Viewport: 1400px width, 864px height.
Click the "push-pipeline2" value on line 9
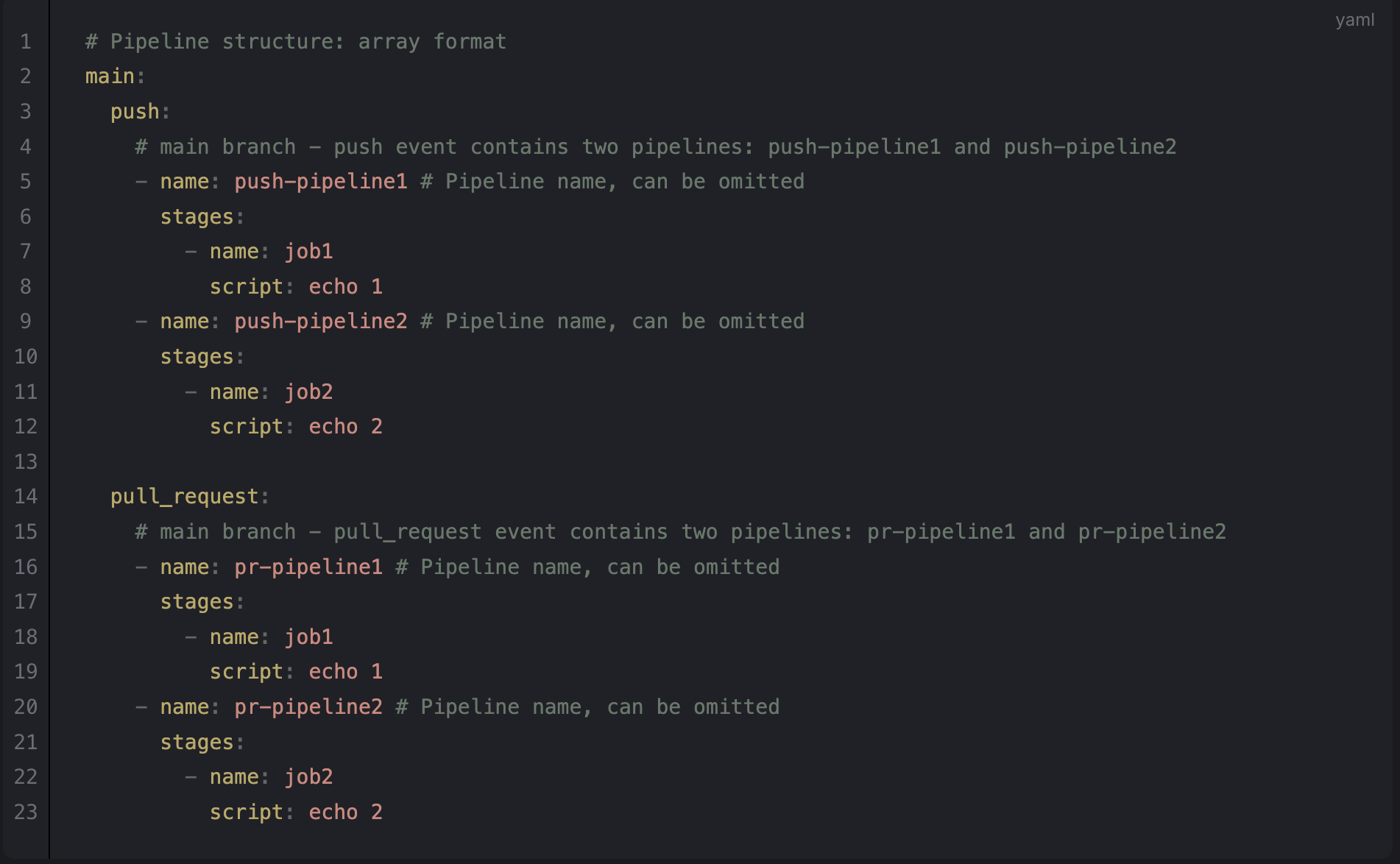click(x=320, y=322)
